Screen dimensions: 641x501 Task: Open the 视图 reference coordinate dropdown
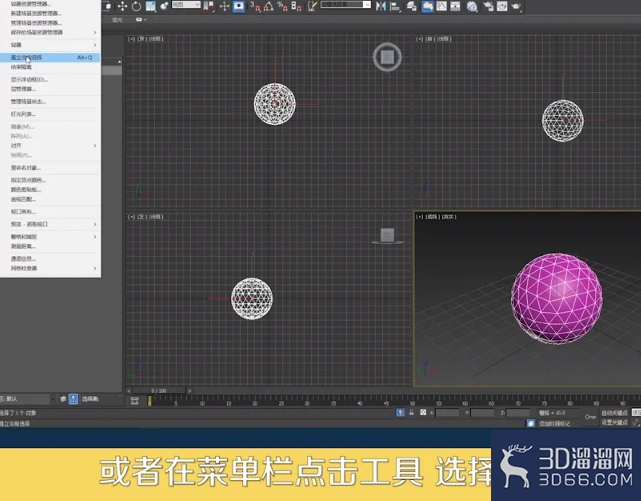point(186,5)
